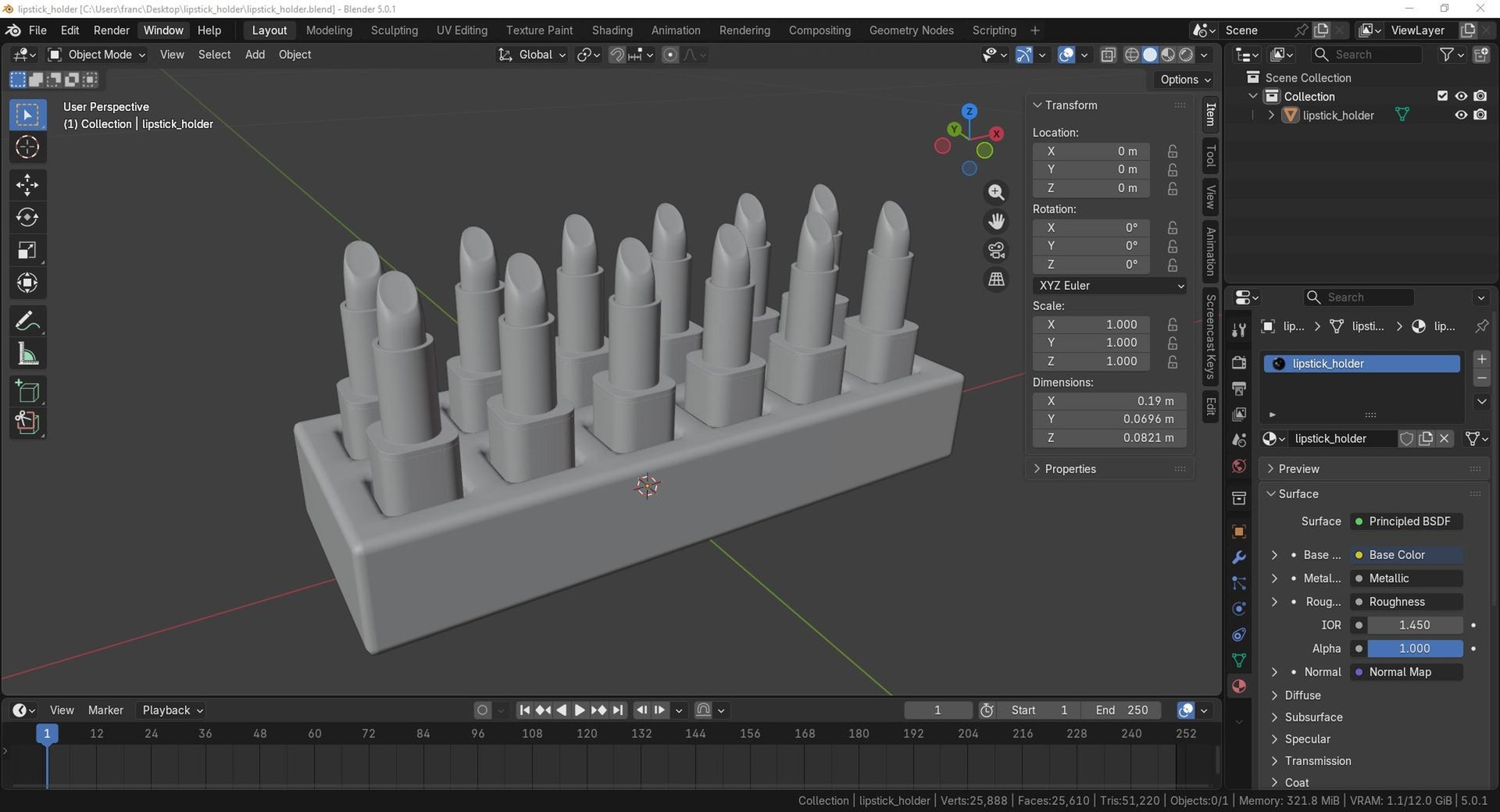Click the IOR value field
1500x812 pixels.
click(x=1415, y=625)
